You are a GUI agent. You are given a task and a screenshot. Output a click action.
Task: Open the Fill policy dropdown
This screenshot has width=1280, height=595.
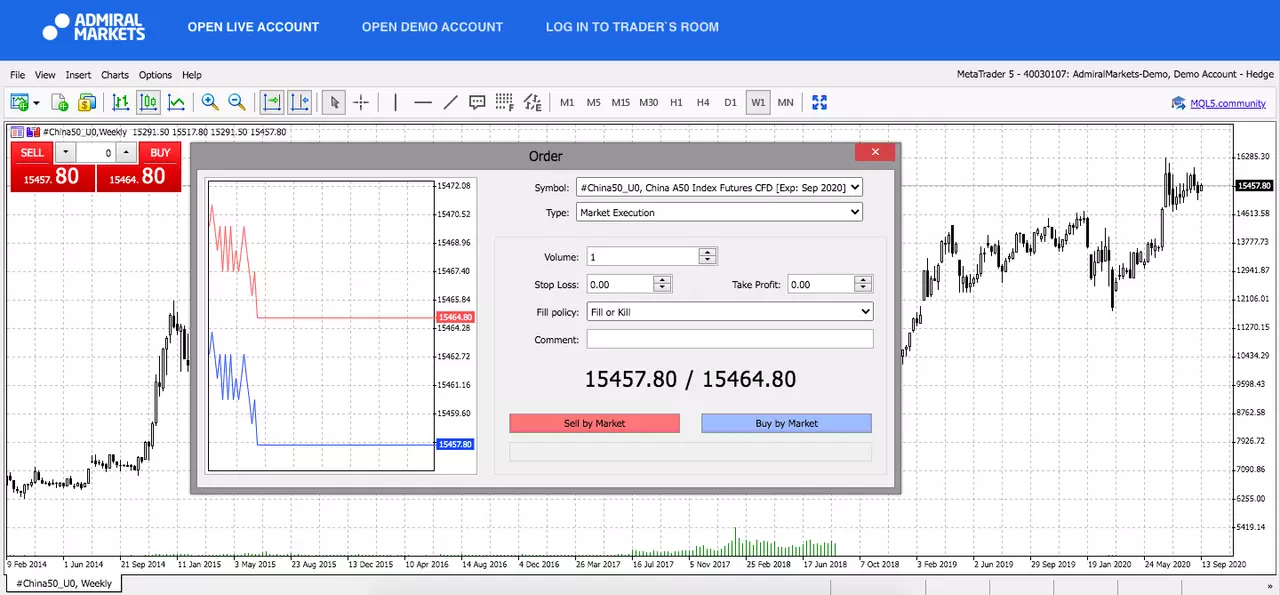tap(730, 312)
